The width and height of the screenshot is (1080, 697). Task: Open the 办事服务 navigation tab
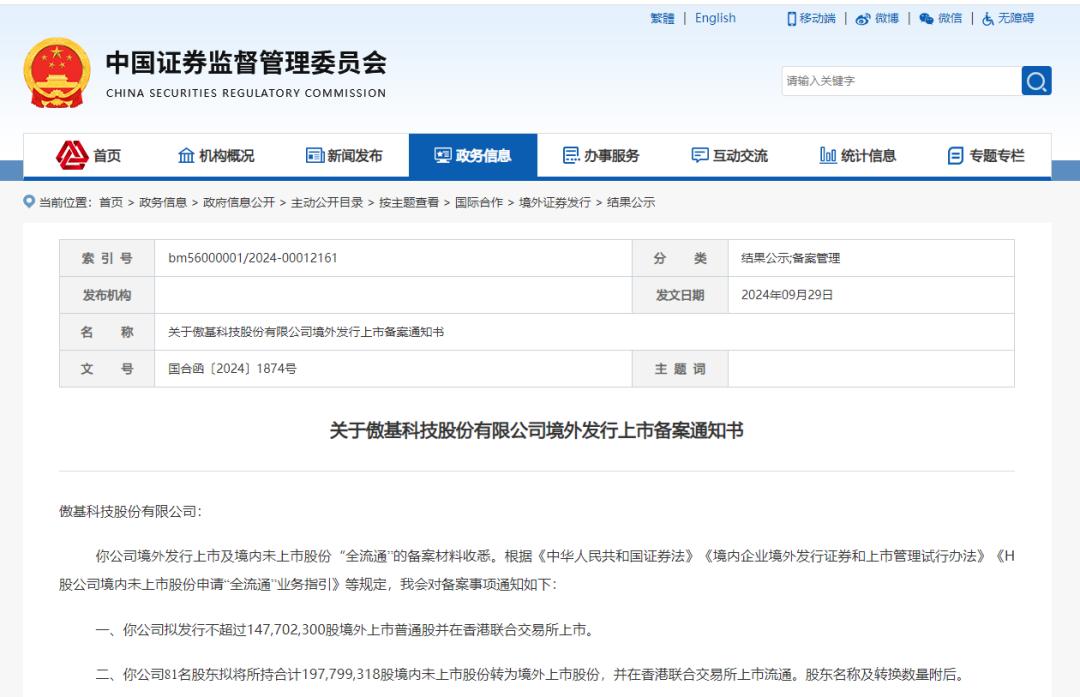tap(601, 156)
